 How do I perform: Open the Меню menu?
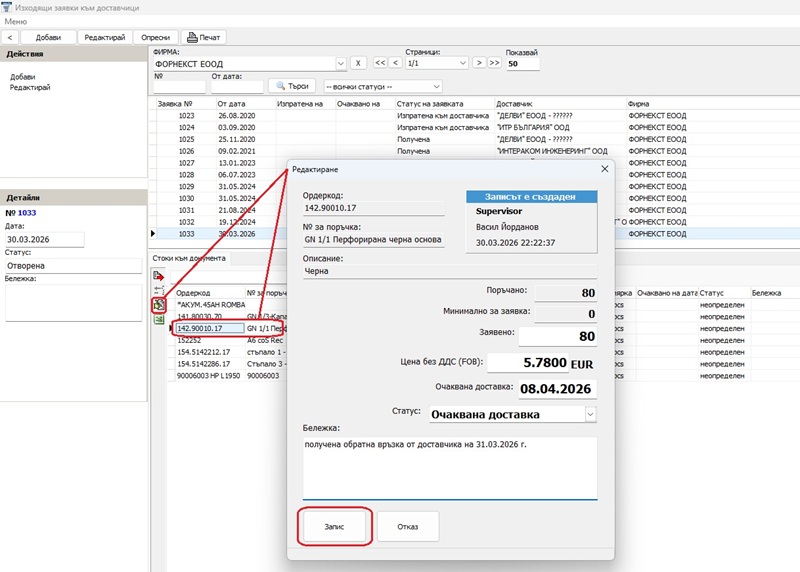point(16,21)
